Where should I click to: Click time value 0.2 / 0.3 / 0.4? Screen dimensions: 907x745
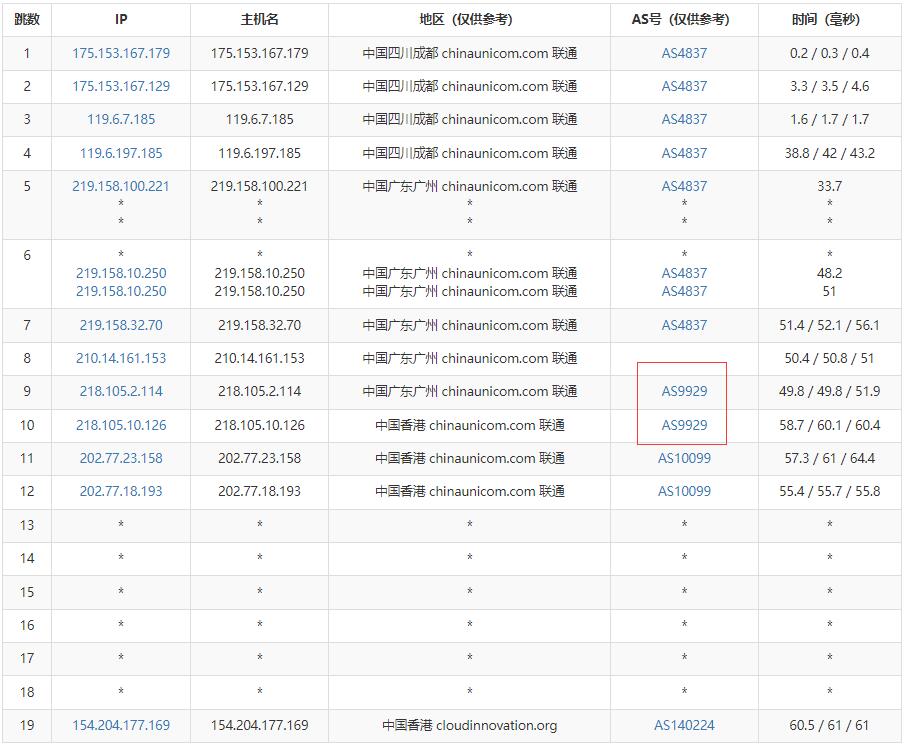pyautogui.click(x=829, y=53)
